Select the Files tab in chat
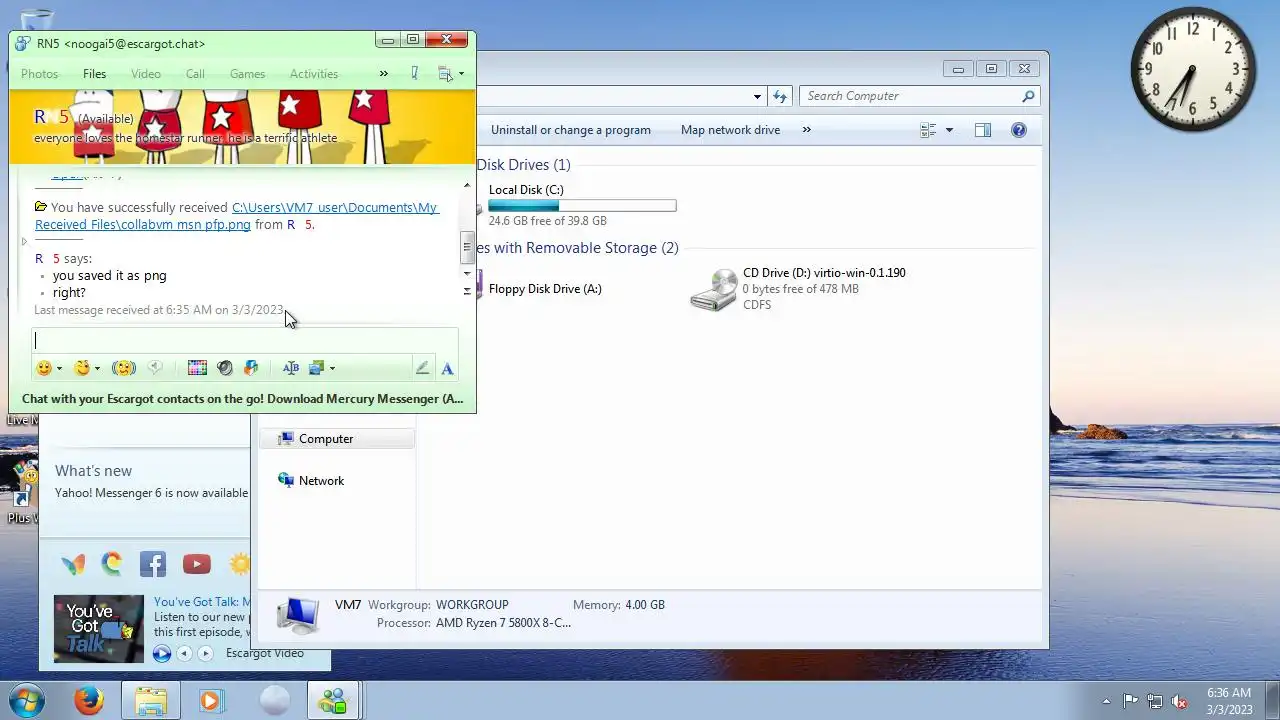This screenshot has height=720, width=1280. 94,74
